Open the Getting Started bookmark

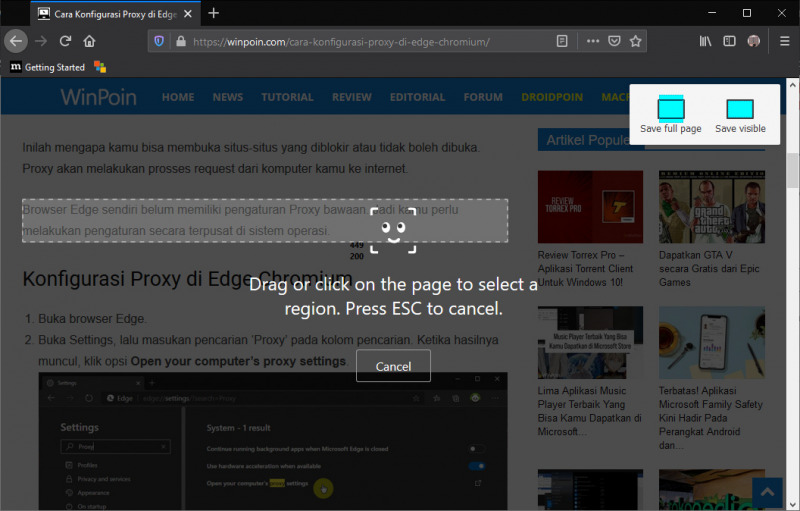click(47, 67)
